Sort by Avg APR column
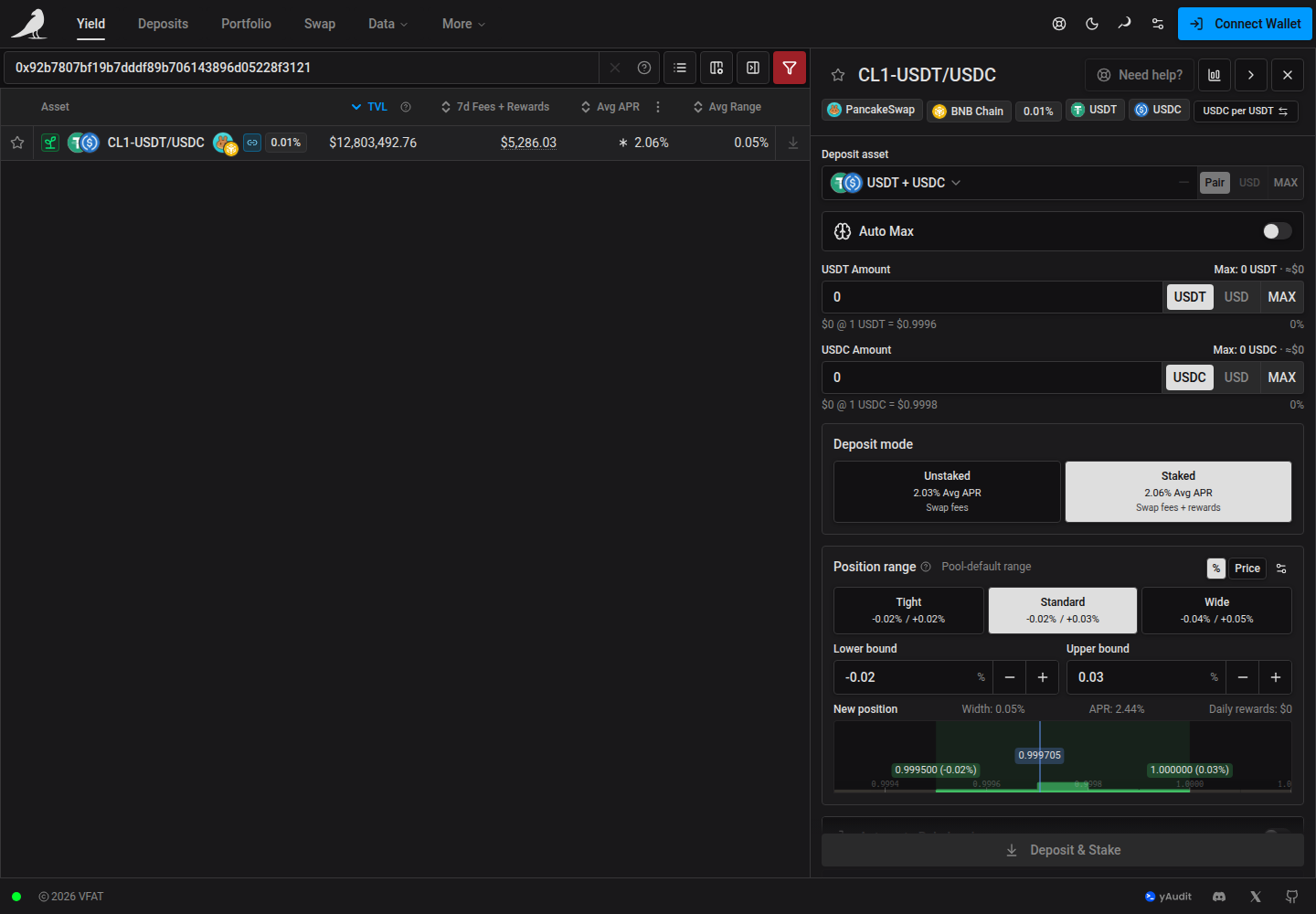Screen dimensions: 1316x914 click(x=610, y=107)
